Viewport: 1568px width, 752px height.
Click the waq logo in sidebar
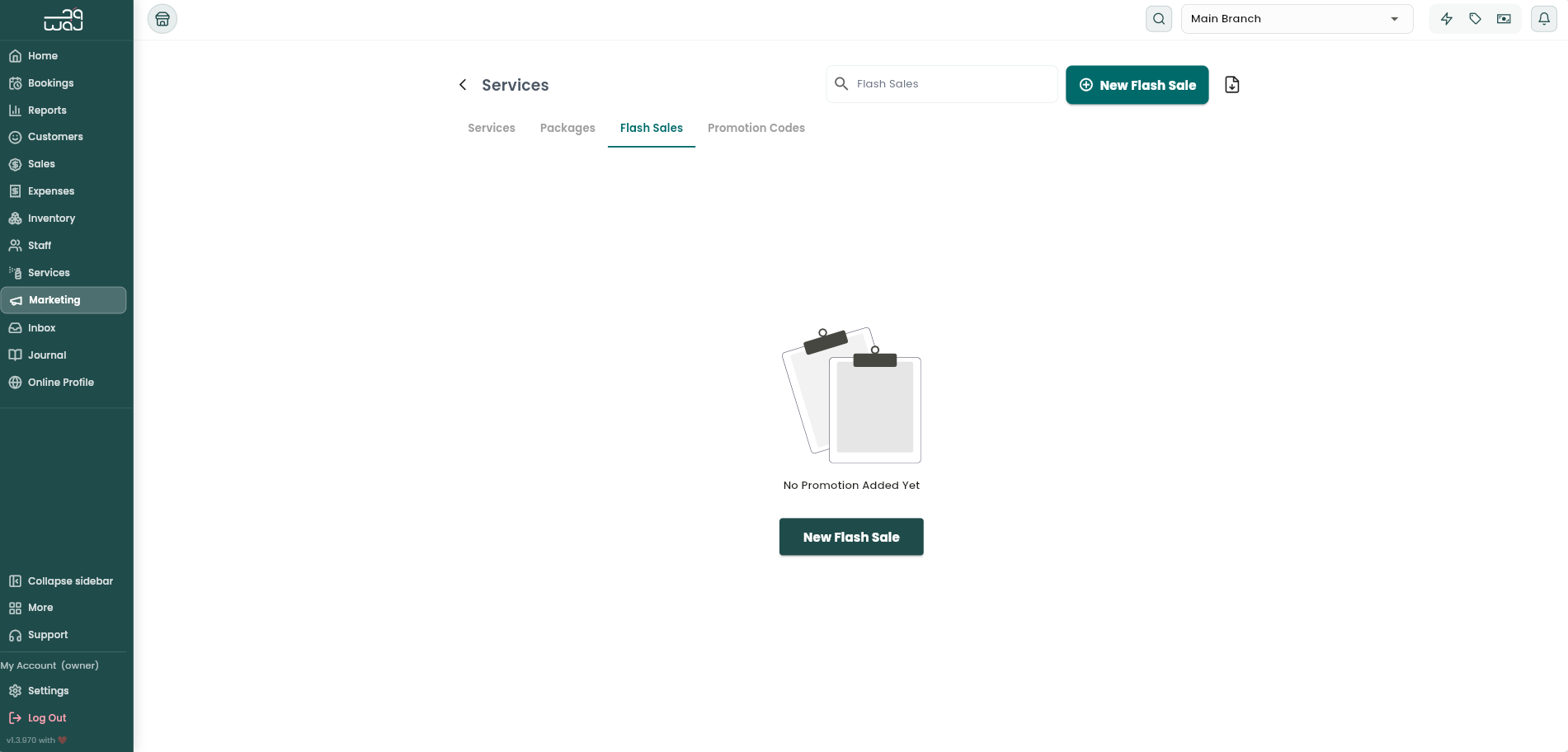(64, 20)
